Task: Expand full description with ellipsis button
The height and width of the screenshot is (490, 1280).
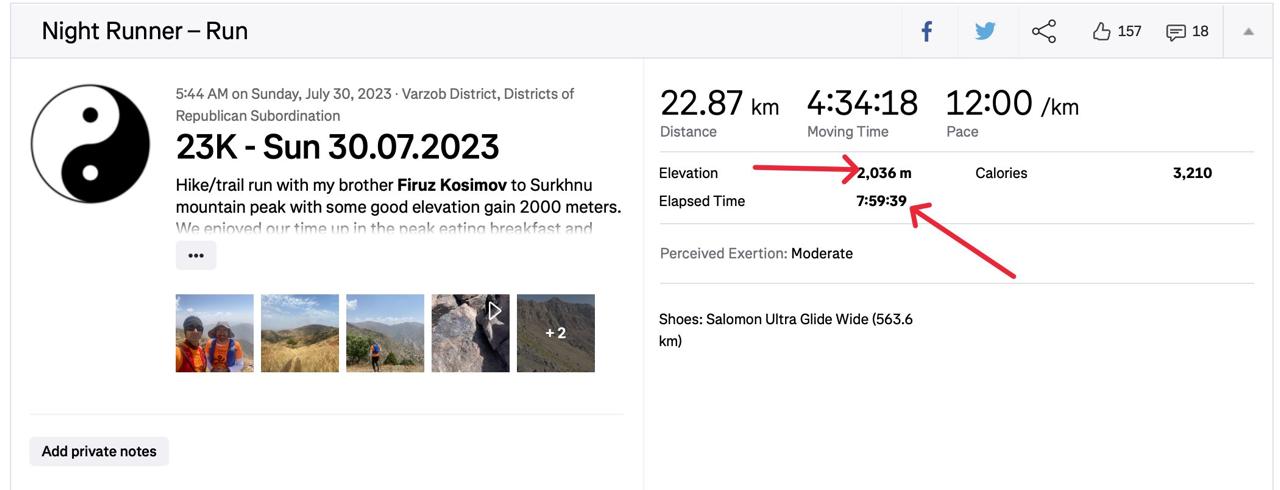Action: click(196, 255)
